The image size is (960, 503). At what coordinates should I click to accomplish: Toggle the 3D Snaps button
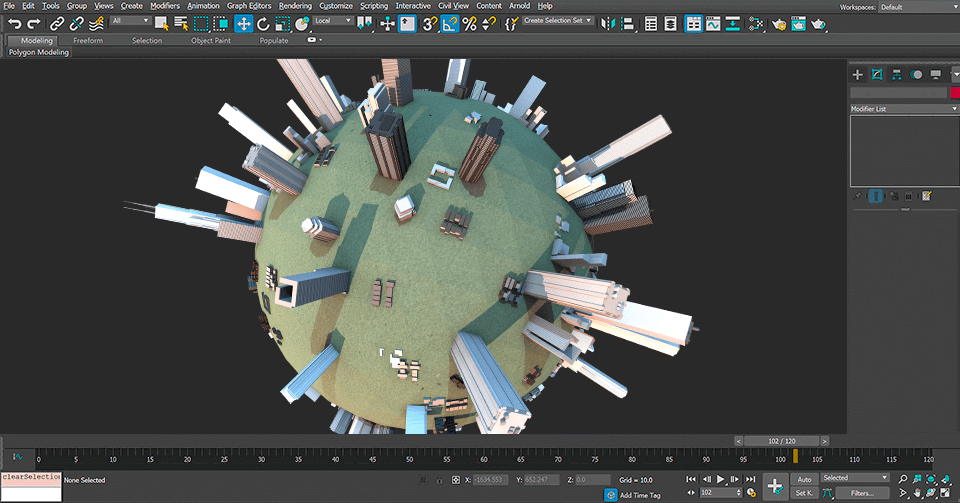tap(430, 24)
